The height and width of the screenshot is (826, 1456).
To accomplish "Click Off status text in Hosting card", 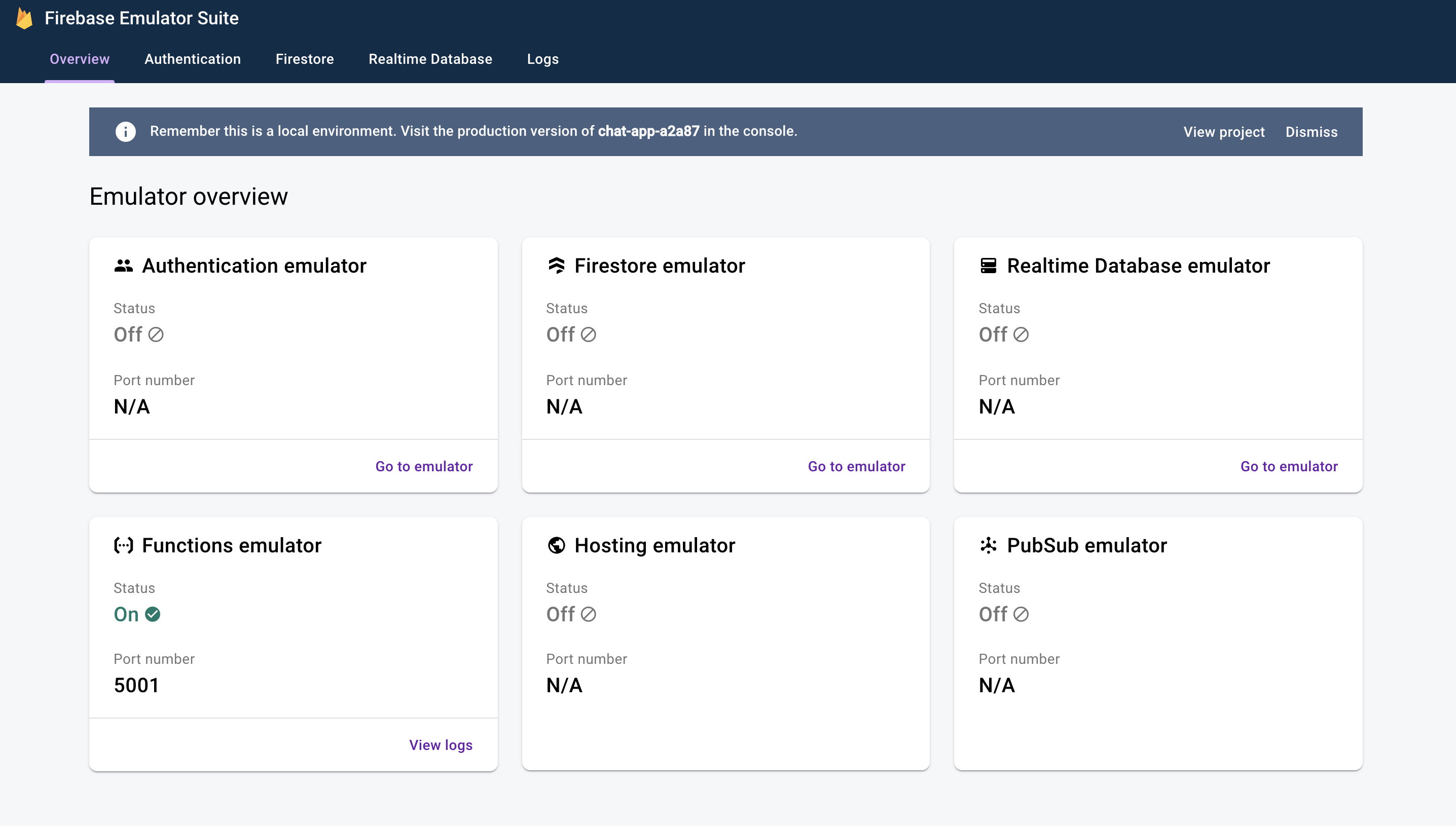I will click(561, 614).
